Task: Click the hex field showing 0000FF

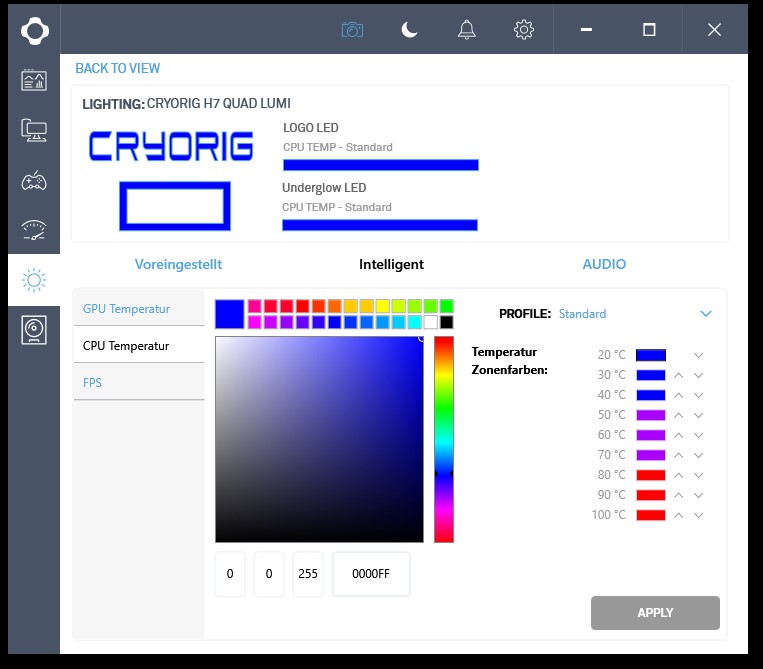Action: click(371, 574)
